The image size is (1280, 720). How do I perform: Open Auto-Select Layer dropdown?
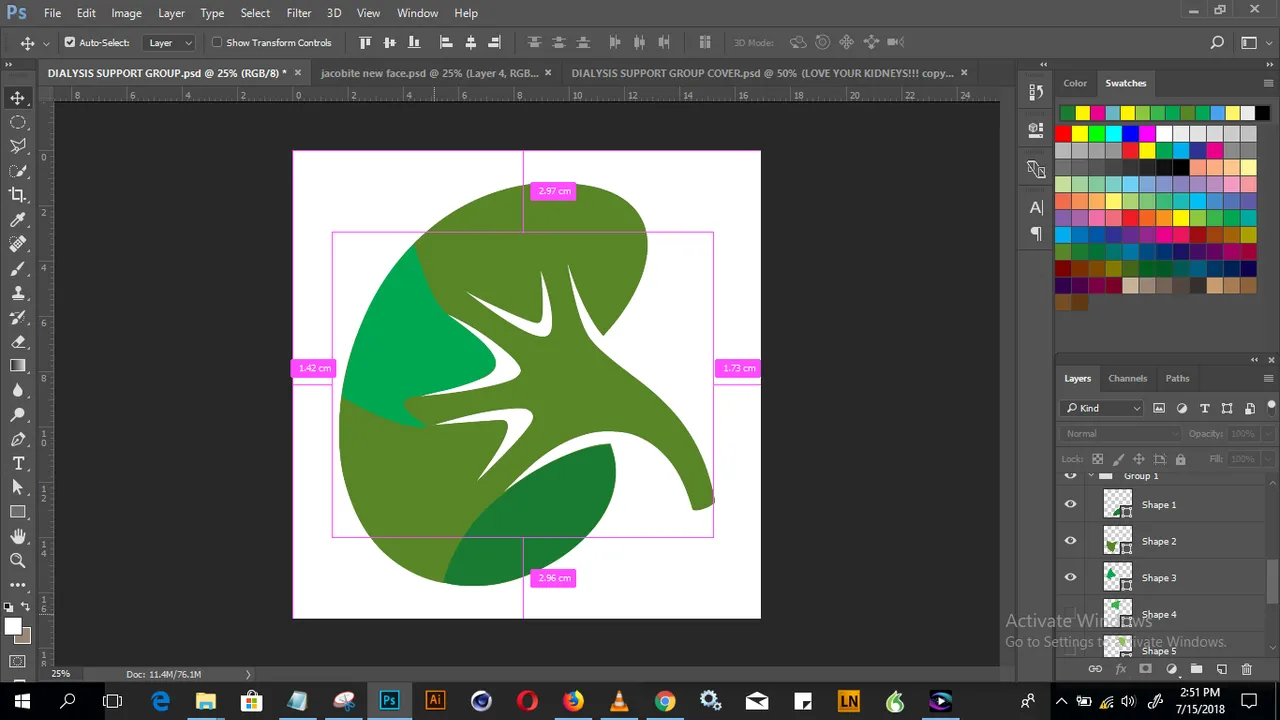[x=169, y=43]
